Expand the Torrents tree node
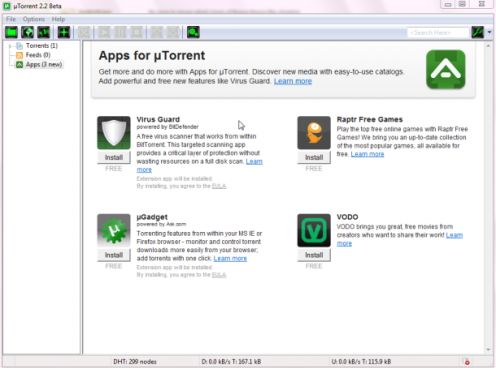 [x=10, y=46]
